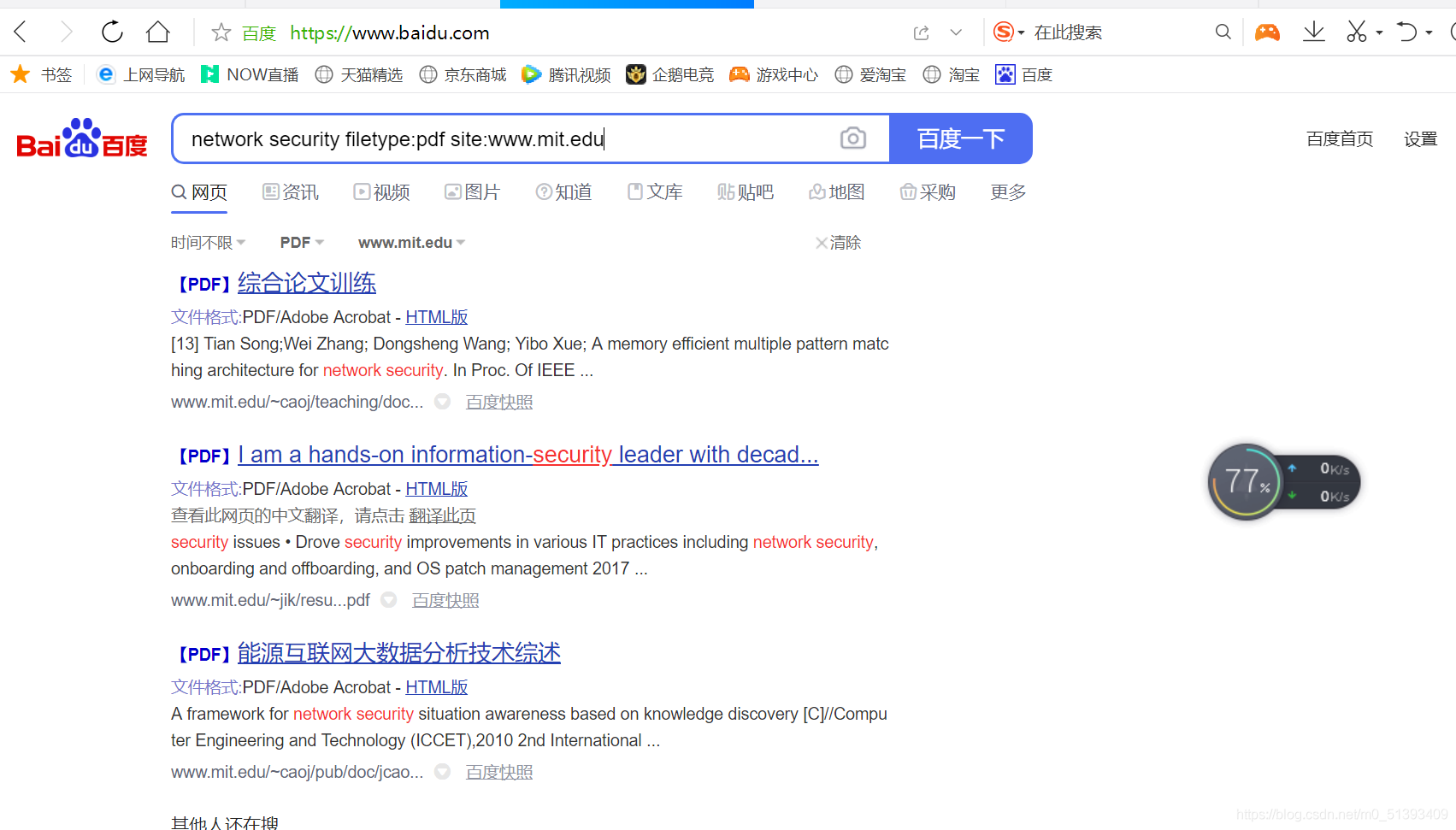This screenshot has height=830, width=1456.
Task: Switch to the 地图 tab
Action: coord(837,192)
